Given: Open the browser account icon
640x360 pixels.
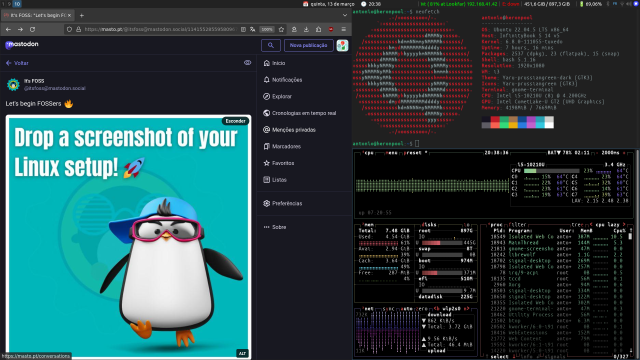Looking at the screenshot, I should point(294,29).
